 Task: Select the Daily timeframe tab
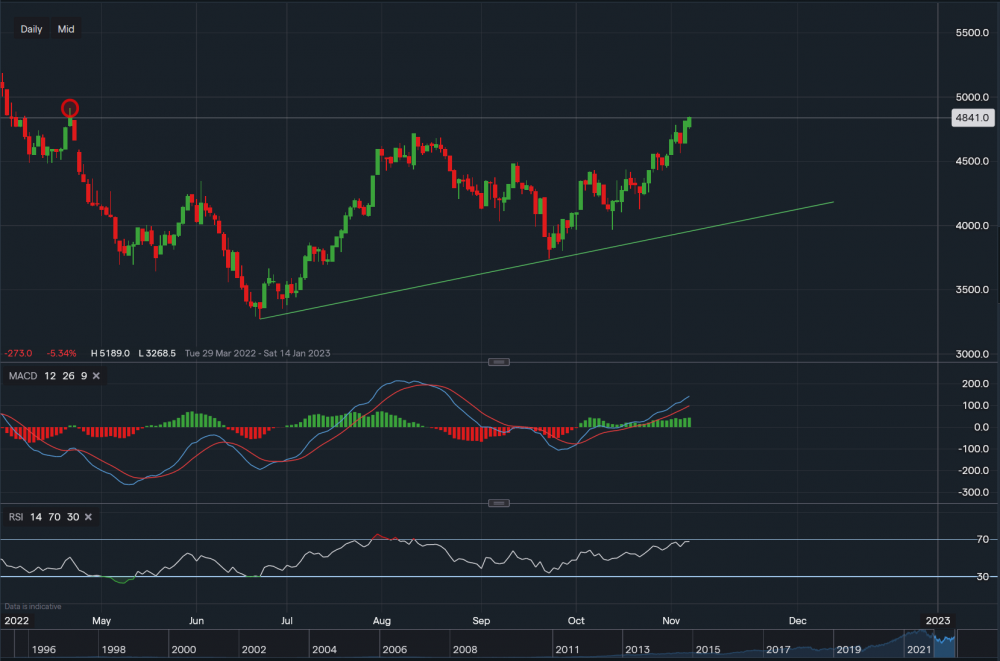point(29,29)
